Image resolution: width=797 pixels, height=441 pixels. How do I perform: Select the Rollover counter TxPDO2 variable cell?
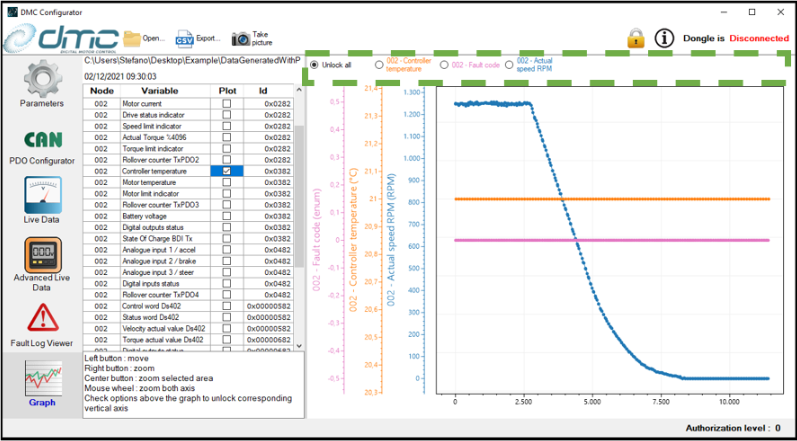pyautogui.click(x=165, y=160)
